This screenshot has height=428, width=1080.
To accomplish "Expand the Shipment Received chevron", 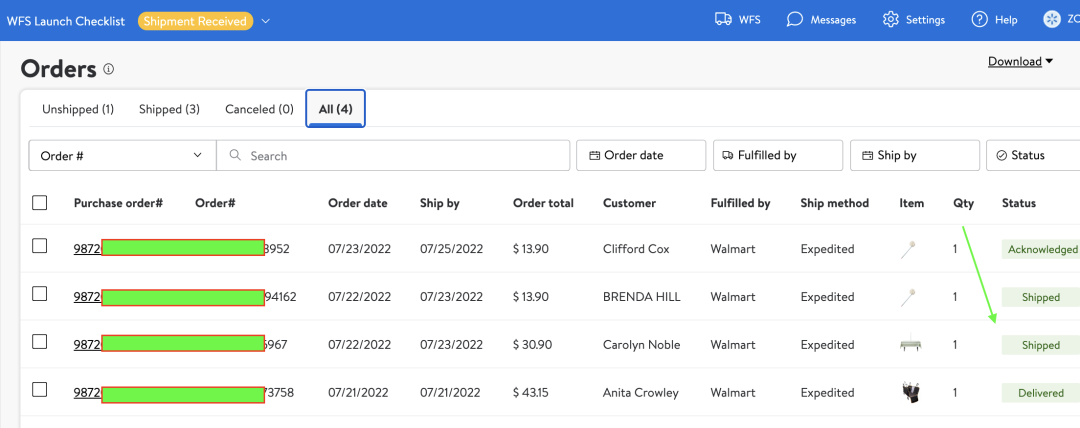I will point(266,21).
